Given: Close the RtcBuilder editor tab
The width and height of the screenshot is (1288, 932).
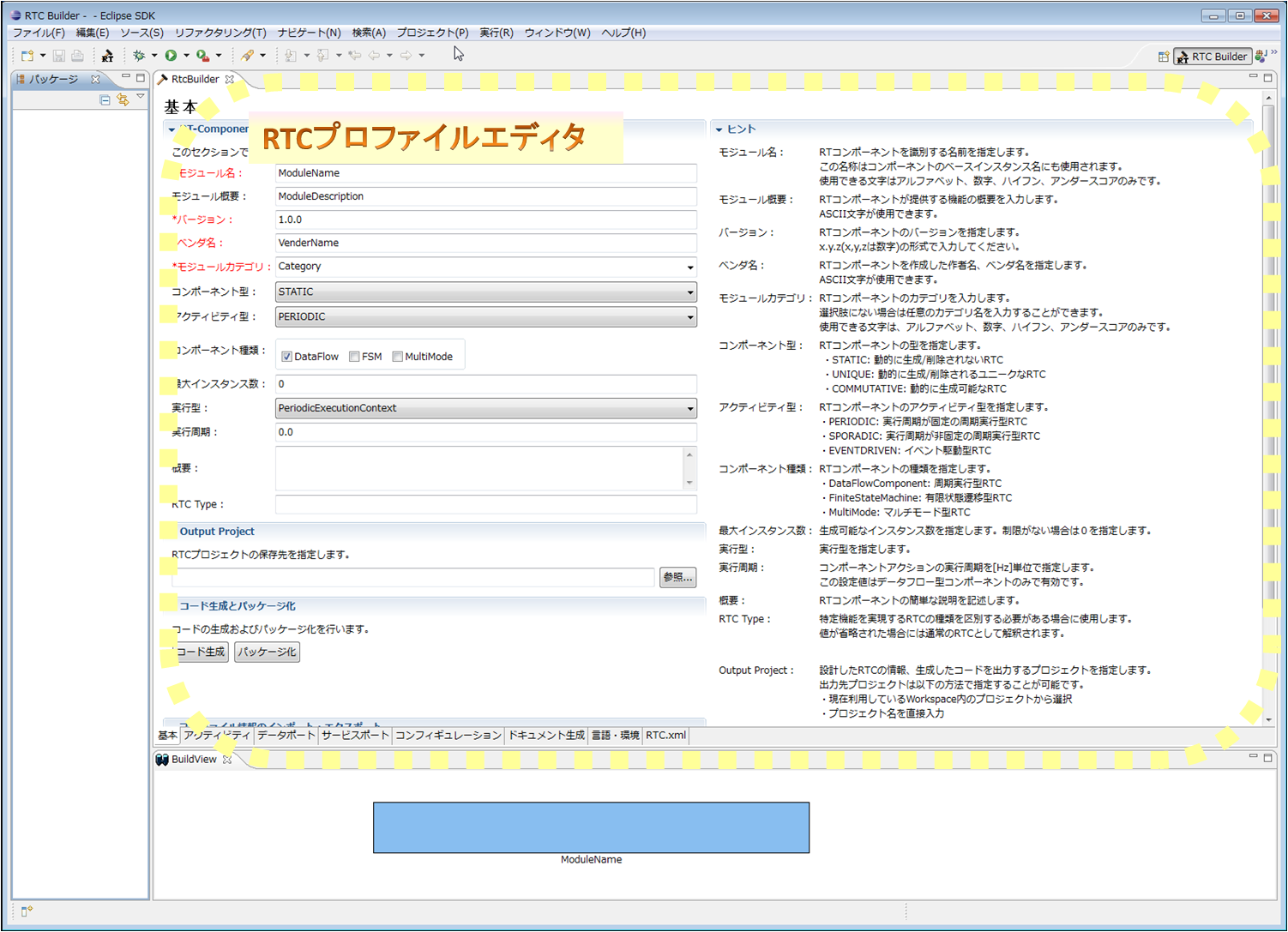Looking at the screenshot, I should [229, 79].
